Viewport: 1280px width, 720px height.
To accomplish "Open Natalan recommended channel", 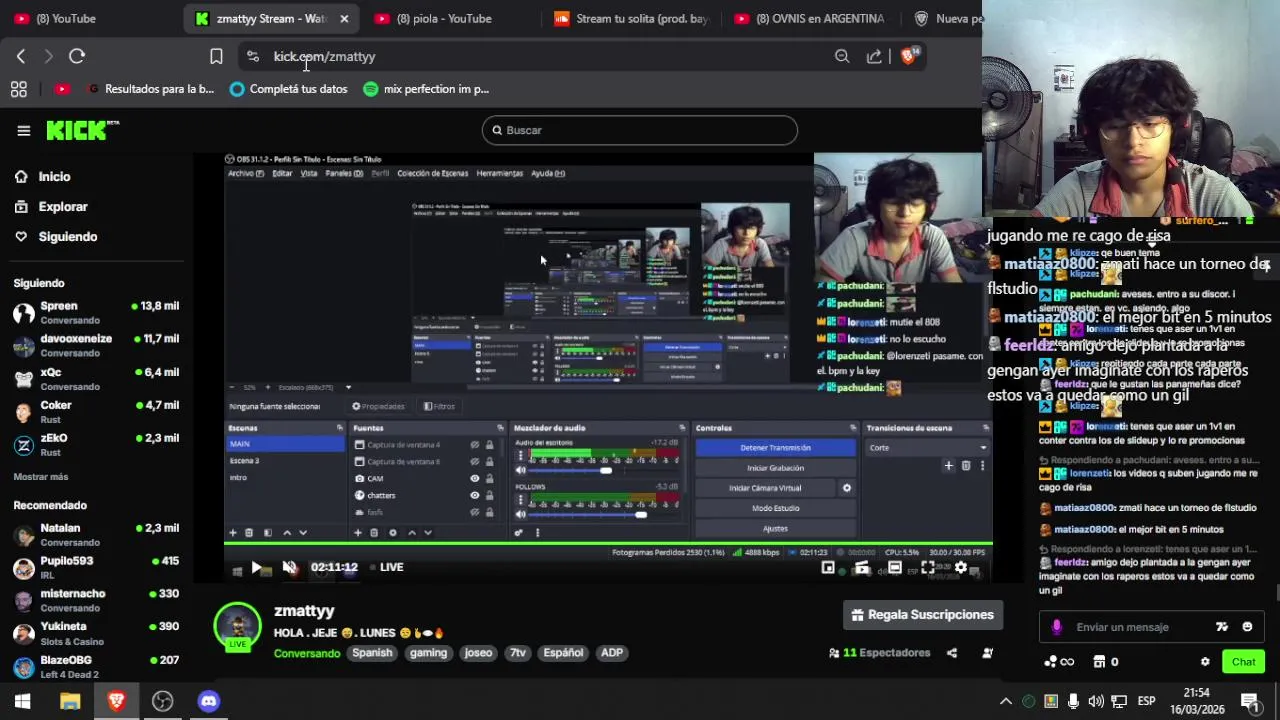I will [x=96, y=534].
